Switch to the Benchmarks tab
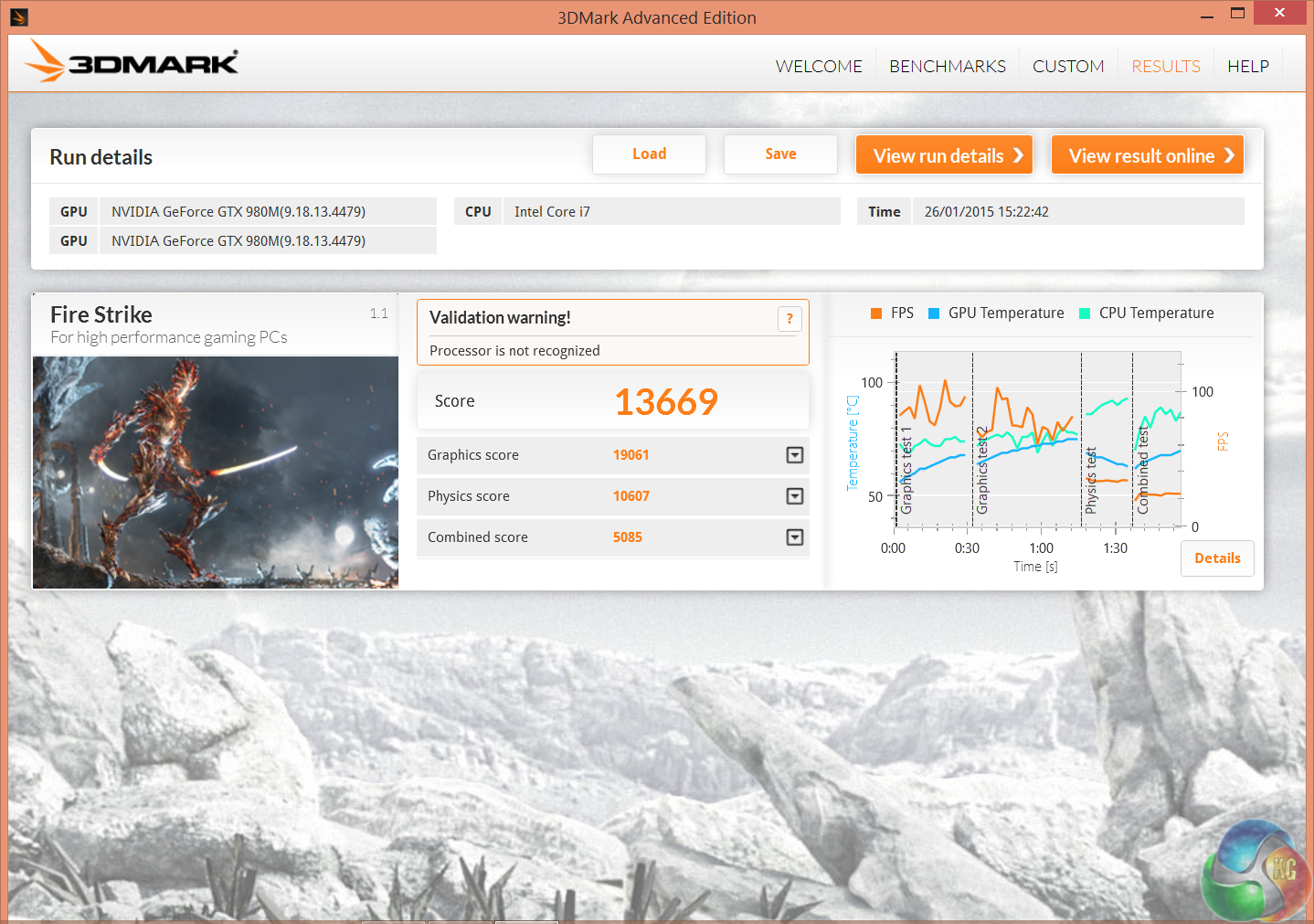Viewport: 1314px width, 924px height. [947, 67]
